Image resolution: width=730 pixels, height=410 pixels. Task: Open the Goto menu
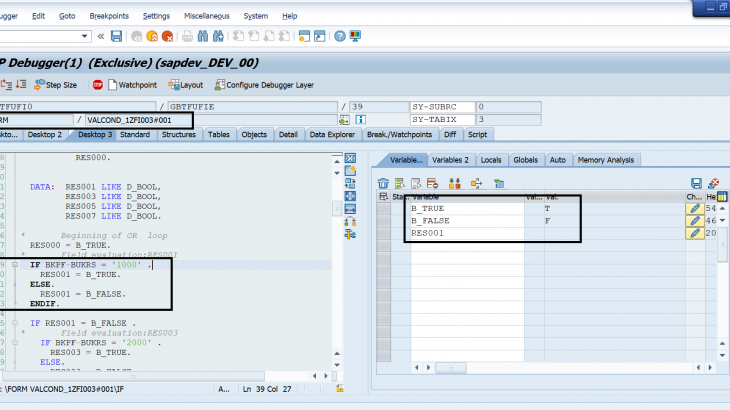pos(67,16)
